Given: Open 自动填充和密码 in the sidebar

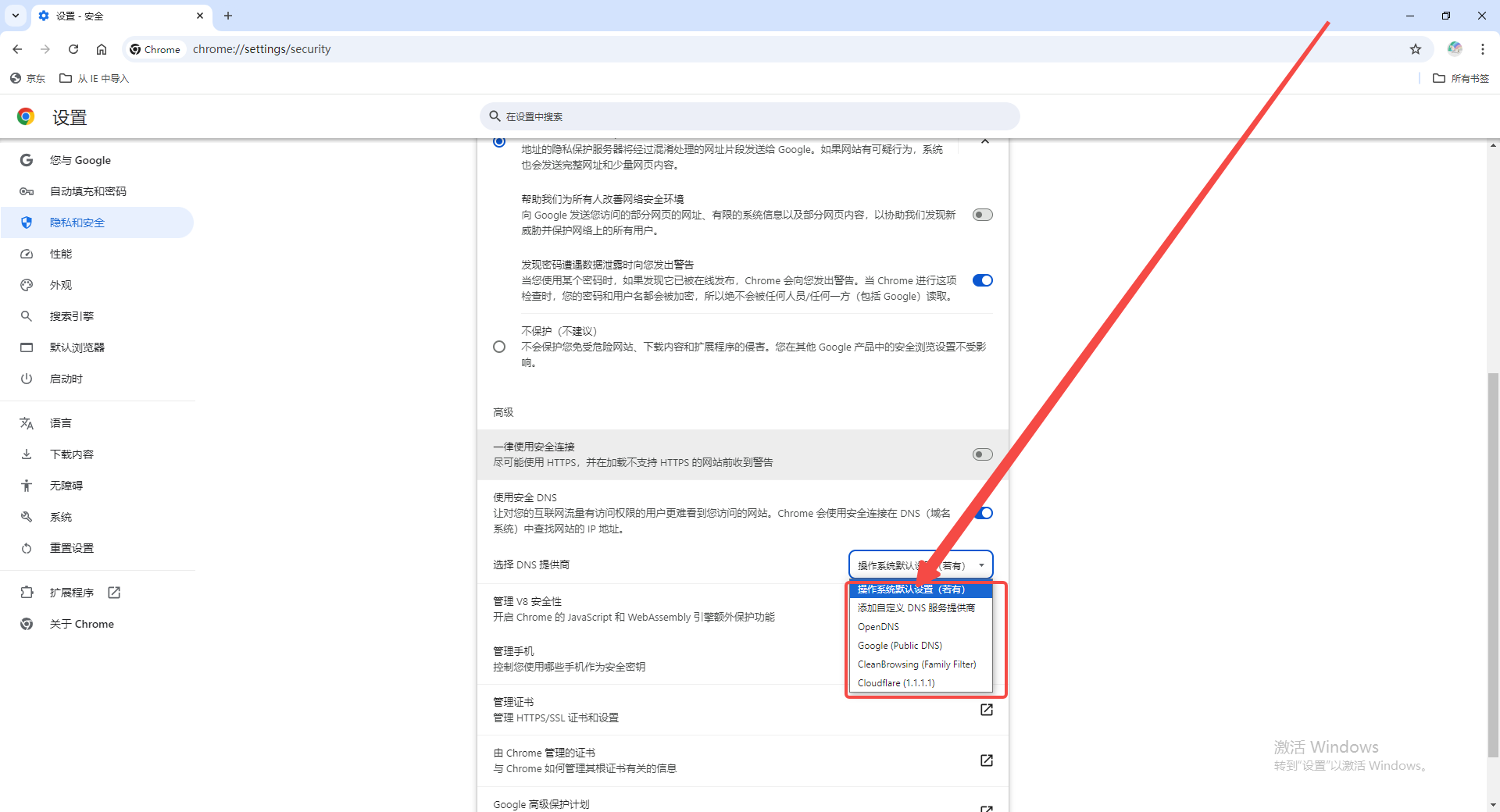Looking at the screenshot, I should pyautogui.click(x=98, y=191).
